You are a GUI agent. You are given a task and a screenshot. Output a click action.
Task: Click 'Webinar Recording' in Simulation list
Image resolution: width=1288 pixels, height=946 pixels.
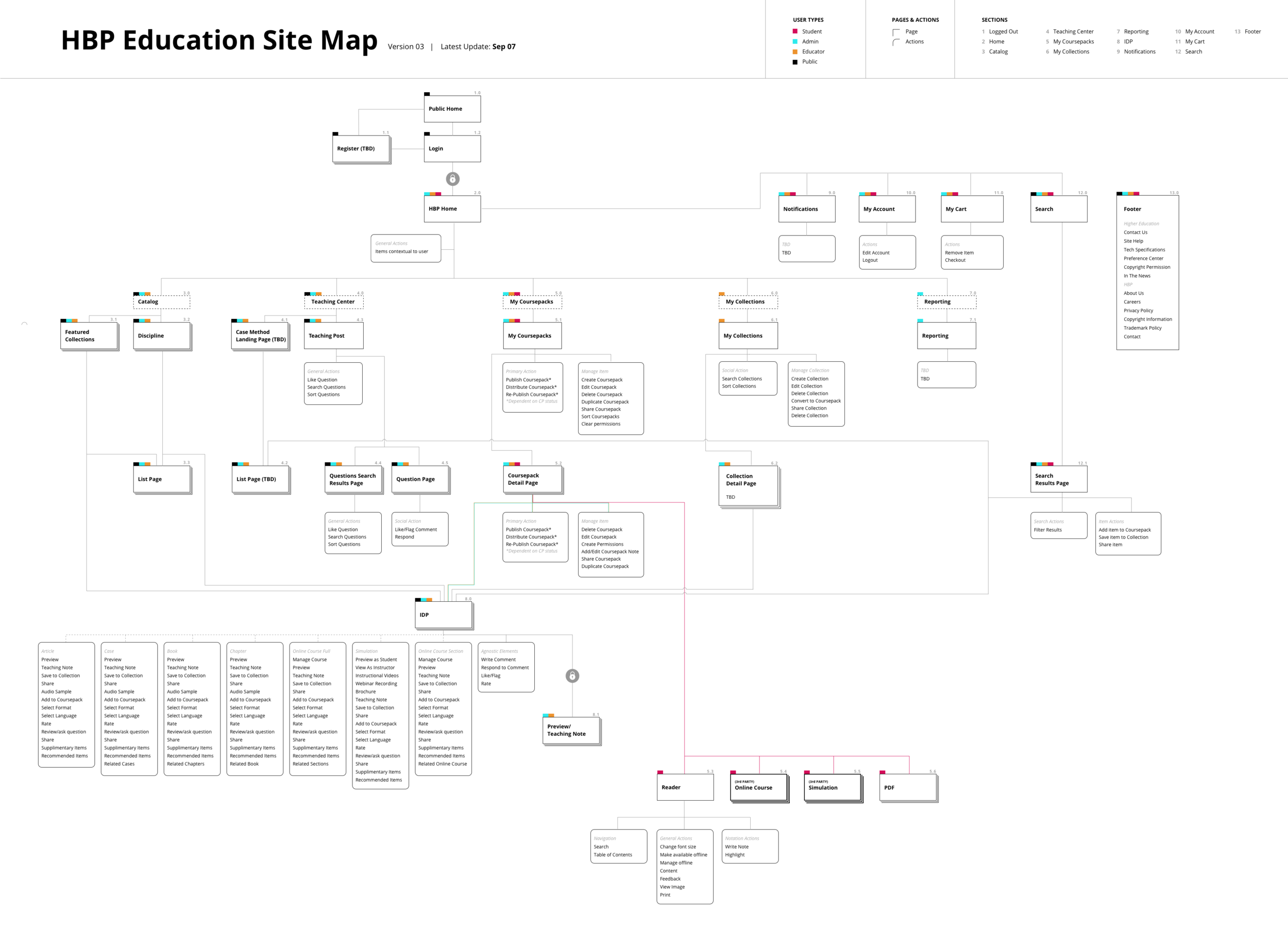(x=376, y=684)
